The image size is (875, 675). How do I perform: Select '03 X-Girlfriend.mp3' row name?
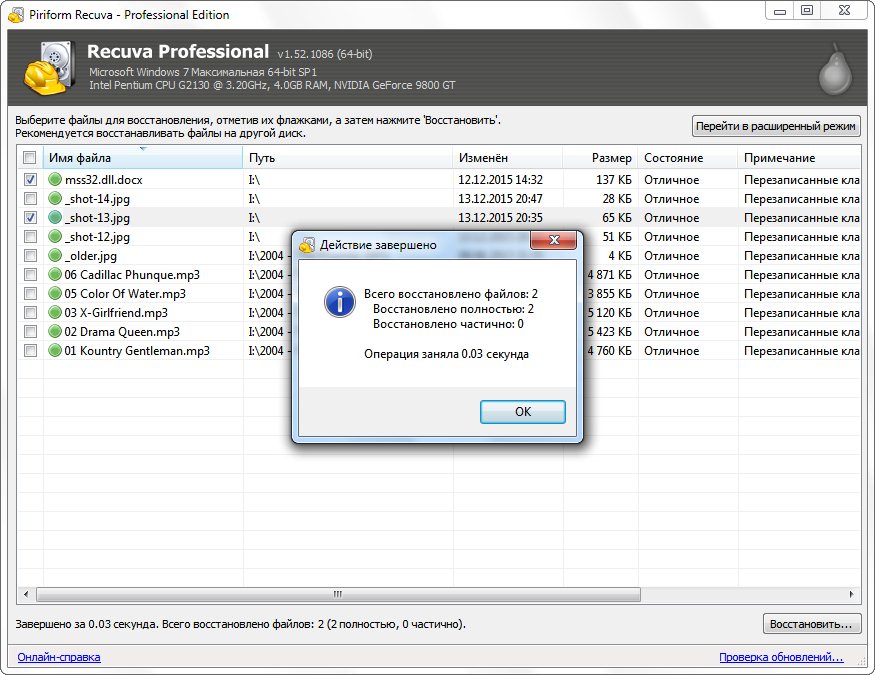pos(116,312)
